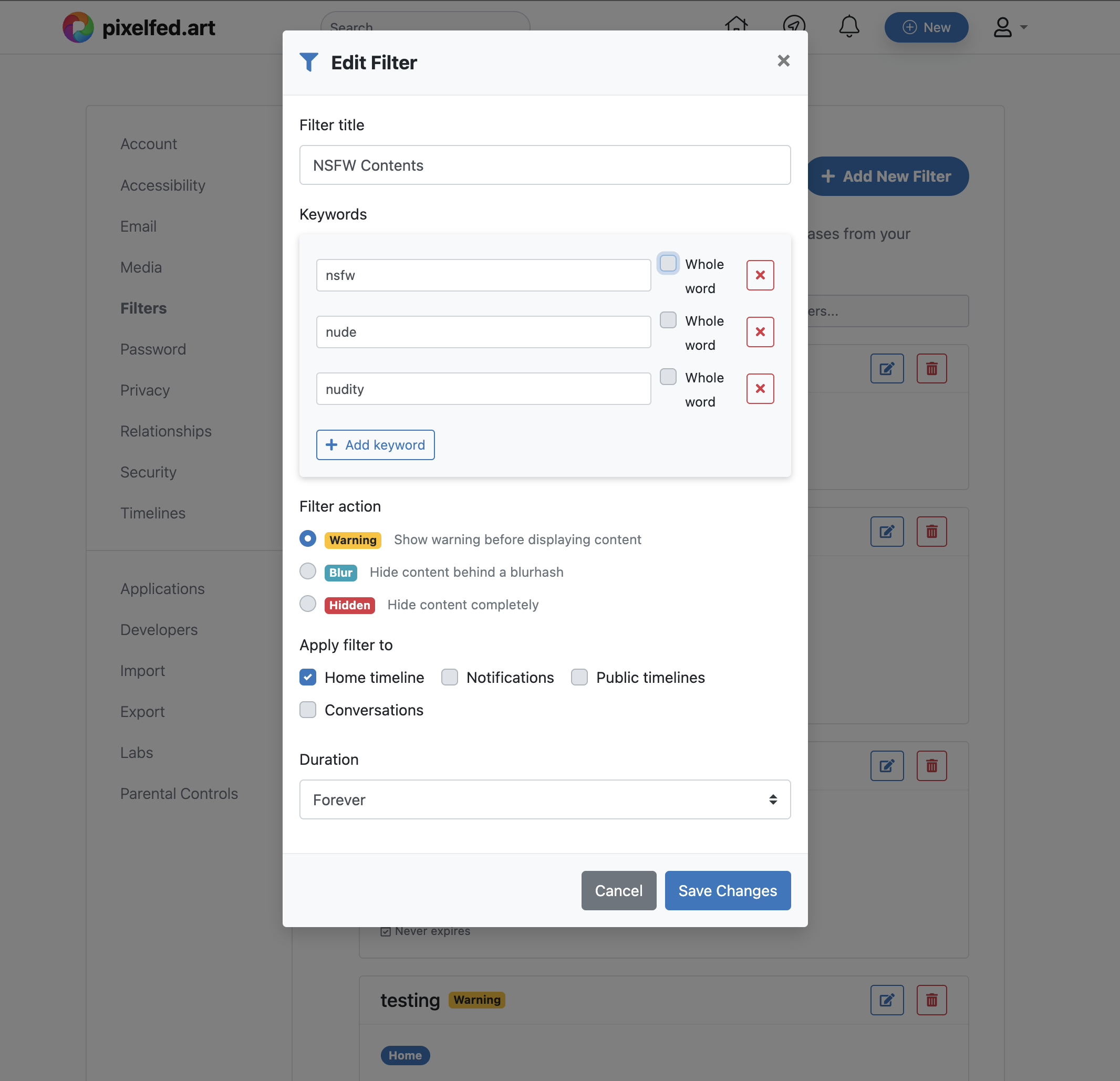This screenshot has height=1081, width=1120.
Task: Choose the Hidden filter action
Action: (x=308, y=604)
